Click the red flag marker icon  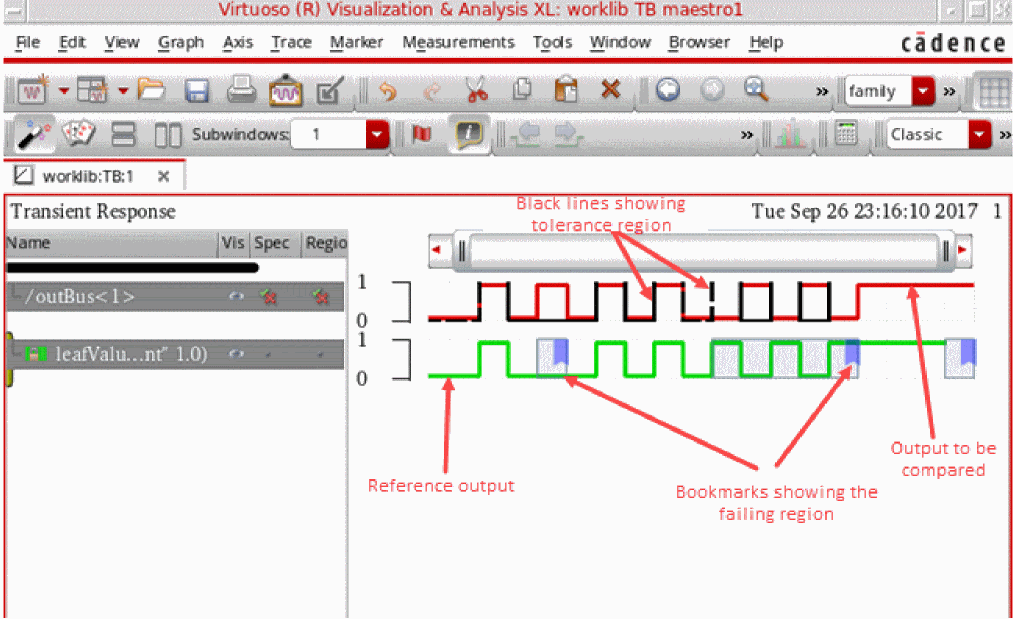(x=422, y=134)
